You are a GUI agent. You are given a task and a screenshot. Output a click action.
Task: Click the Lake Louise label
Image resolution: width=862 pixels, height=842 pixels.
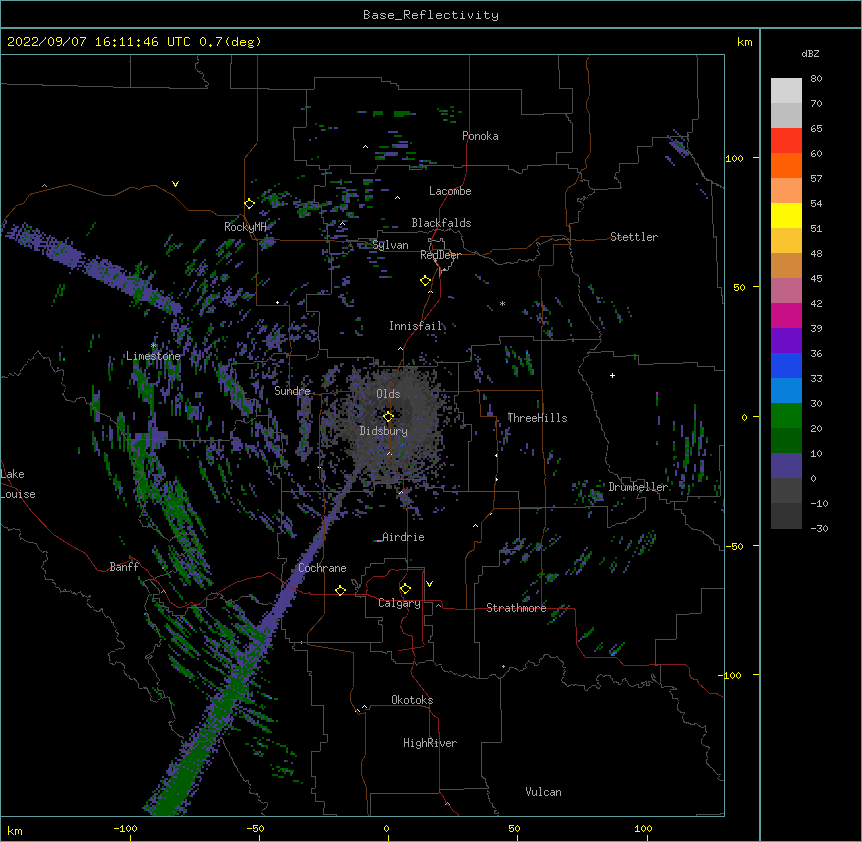(16, 484)
